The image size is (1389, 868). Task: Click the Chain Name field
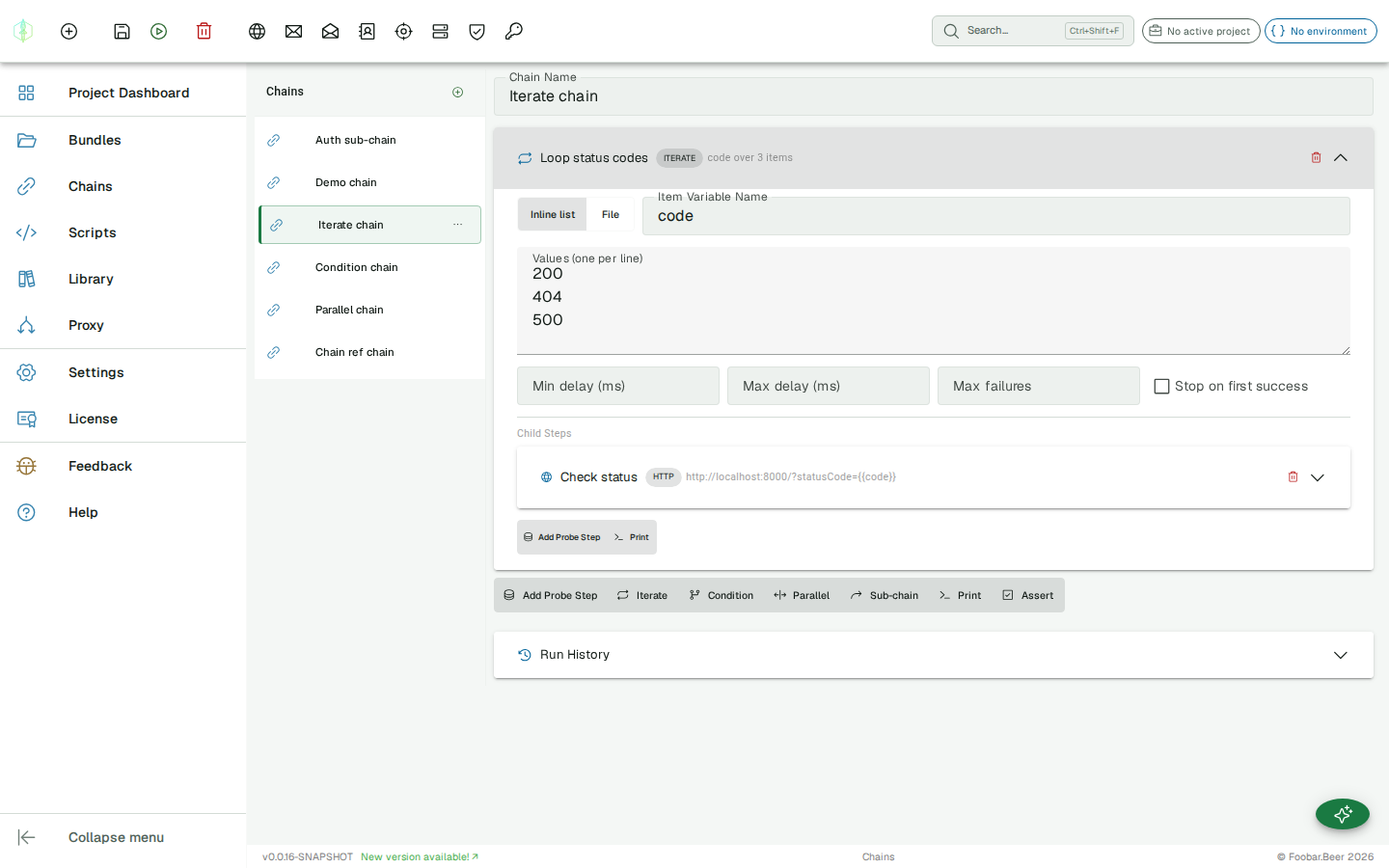click(x=934, y=96)
